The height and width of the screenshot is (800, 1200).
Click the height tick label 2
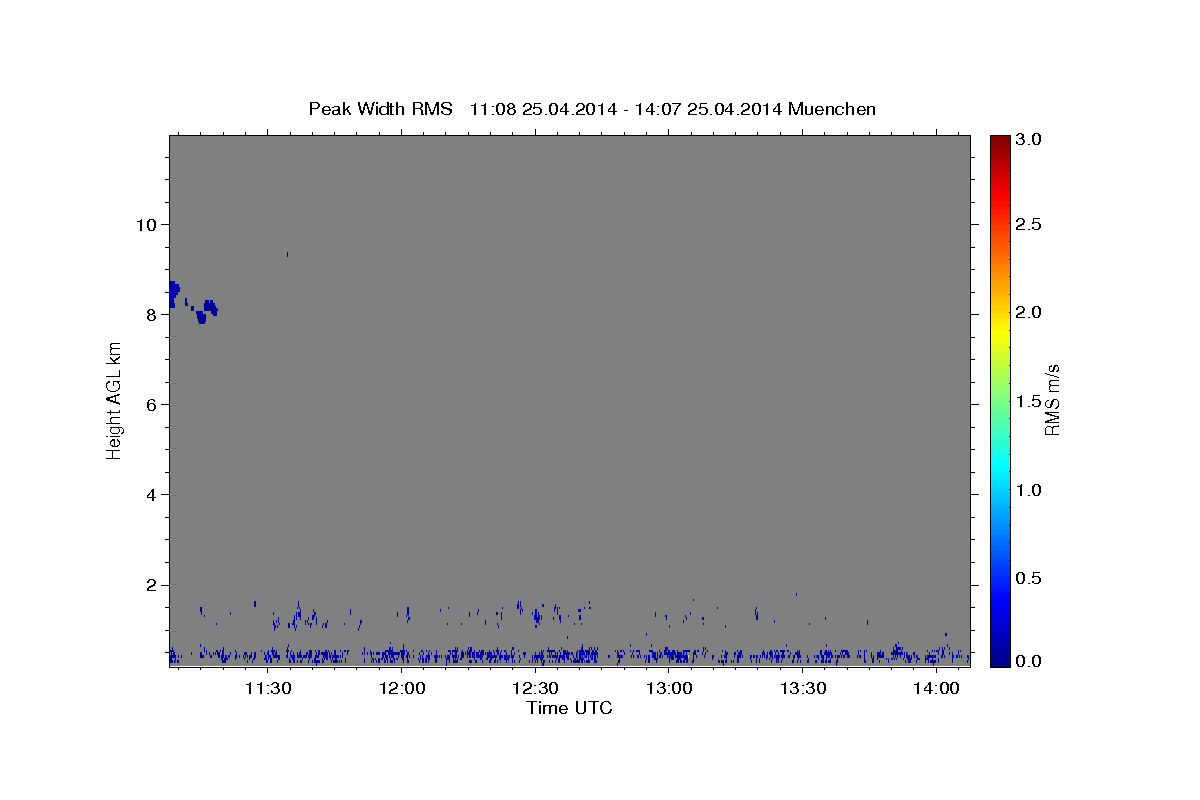click(x=151, y=585)
